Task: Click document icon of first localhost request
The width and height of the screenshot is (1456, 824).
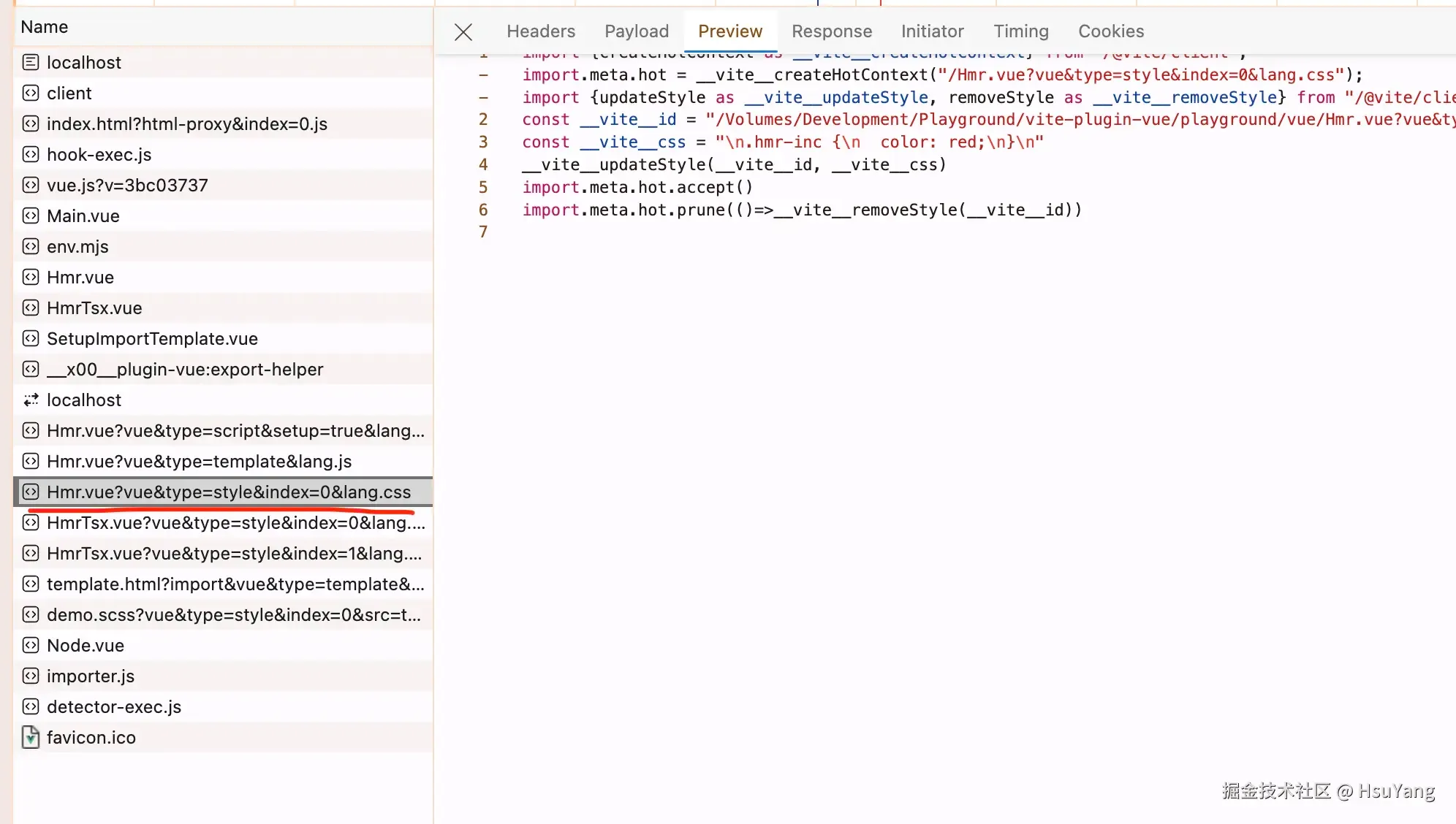Action: pos(31,62)
